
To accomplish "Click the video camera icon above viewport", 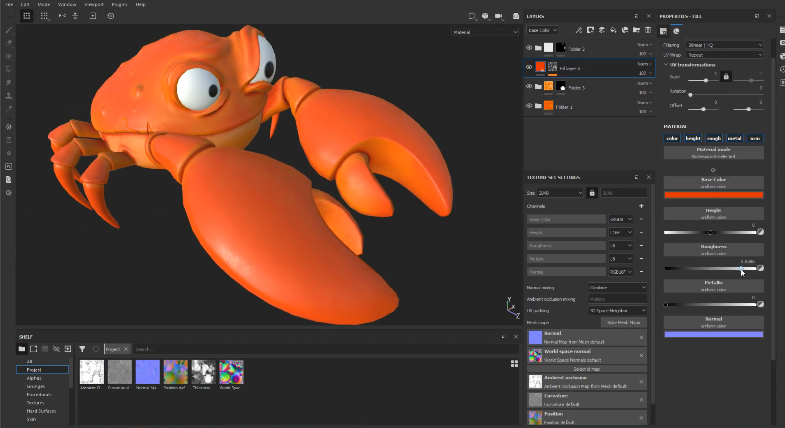I will tap(499, 16).
